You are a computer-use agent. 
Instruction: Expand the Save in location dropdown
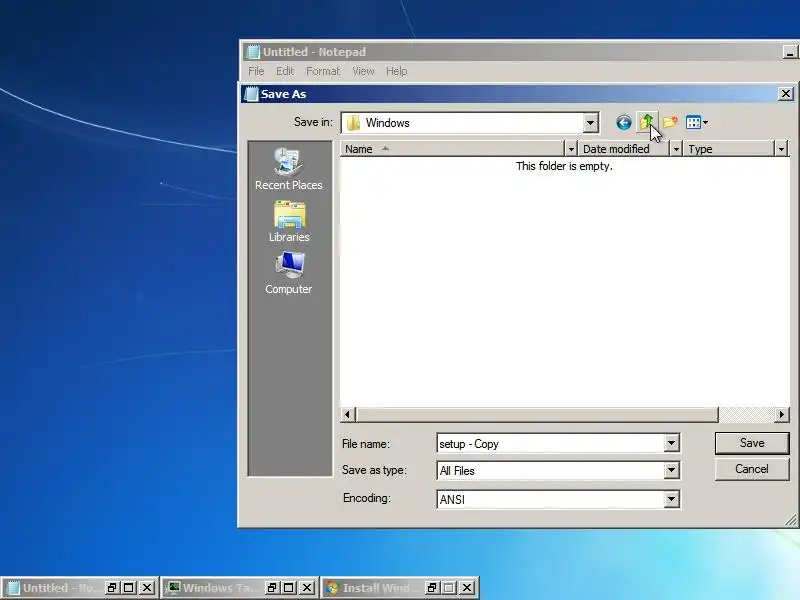pyautogui.click(x=590, y=123)
